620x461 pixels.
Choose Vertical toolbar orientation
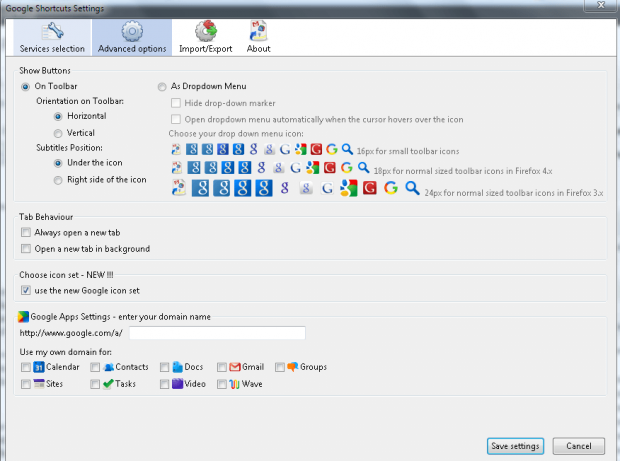(58, 133)
